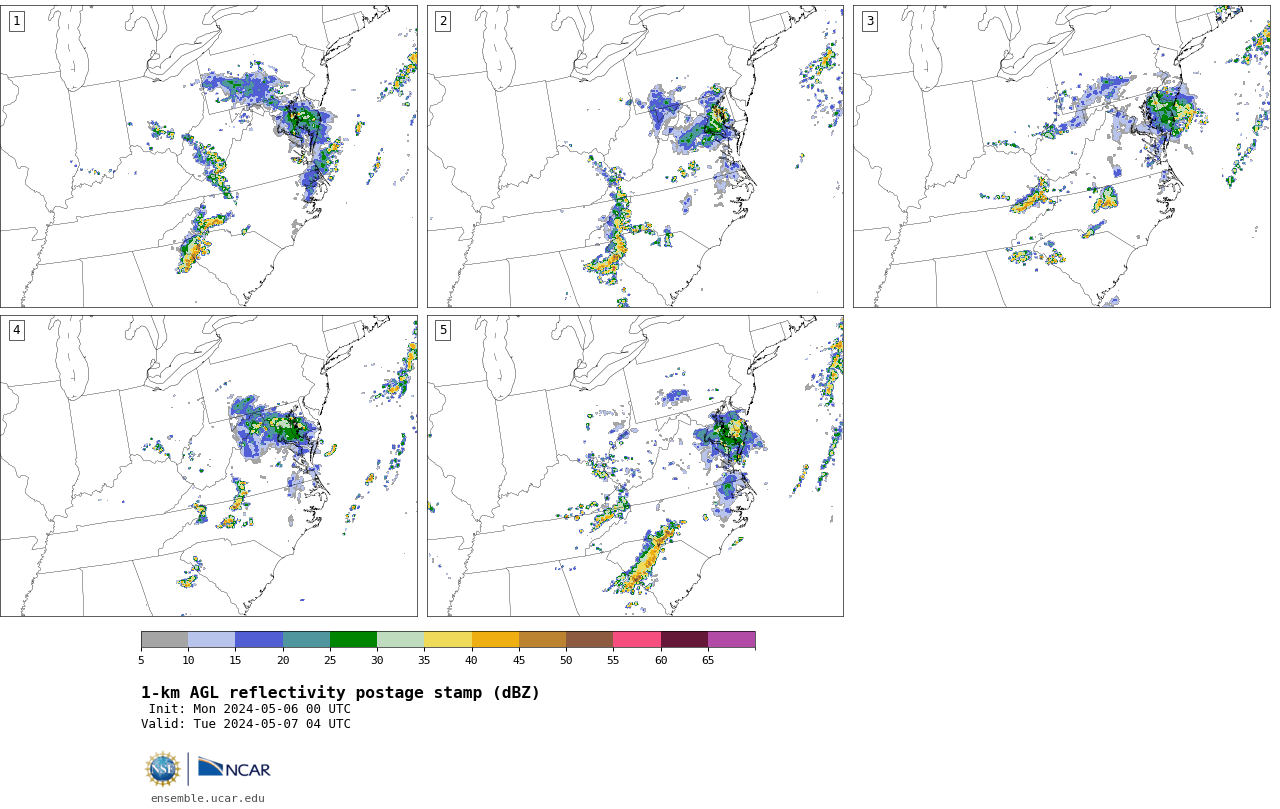Click the blue 15-20 dBZ swatch
This screenshot has width=1280, height=809.
click(259, 640)
